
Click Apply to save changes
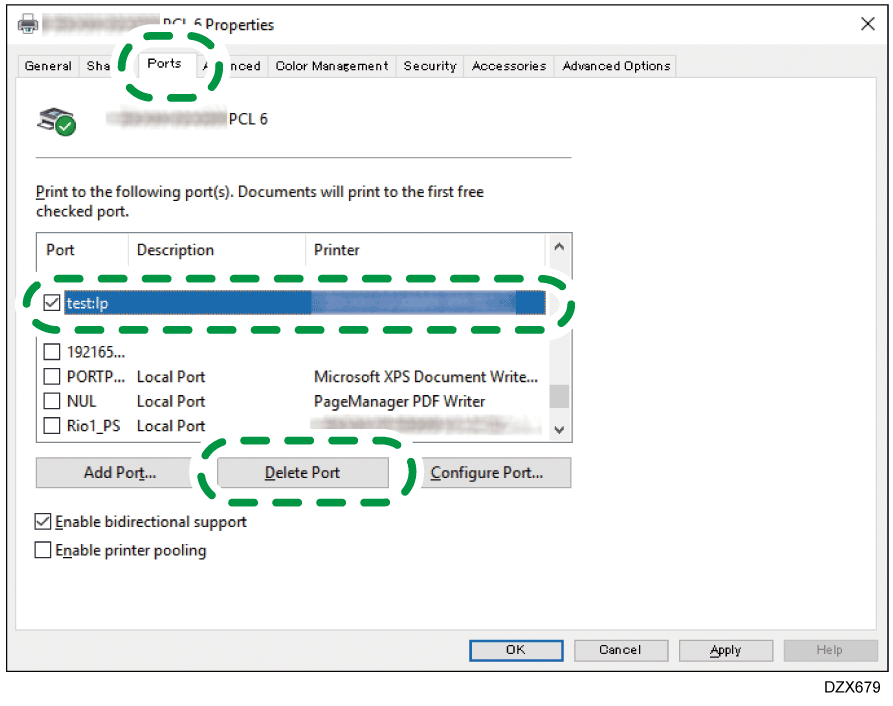(x=725, y=650)
